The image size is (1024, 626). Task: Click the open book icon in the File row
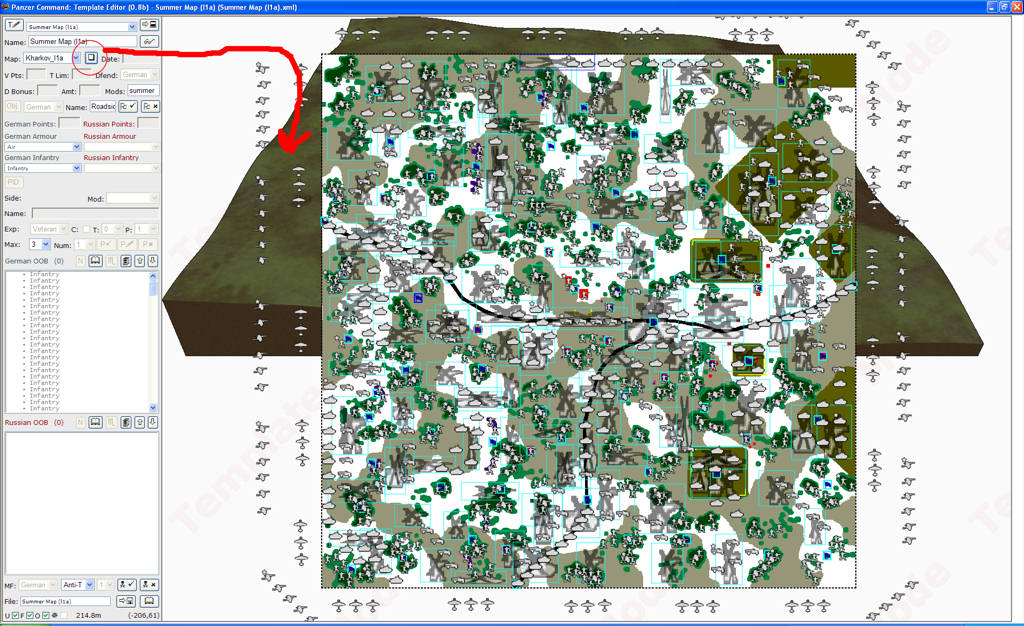(150, 601)
